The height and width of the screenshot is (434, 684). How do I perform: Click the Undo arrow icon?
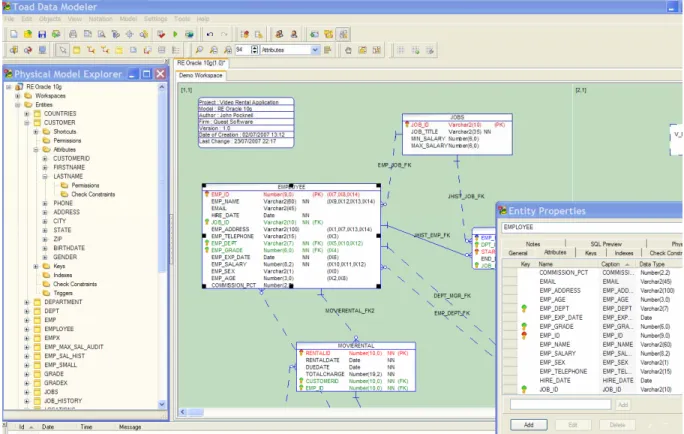[x=210, y=34]
